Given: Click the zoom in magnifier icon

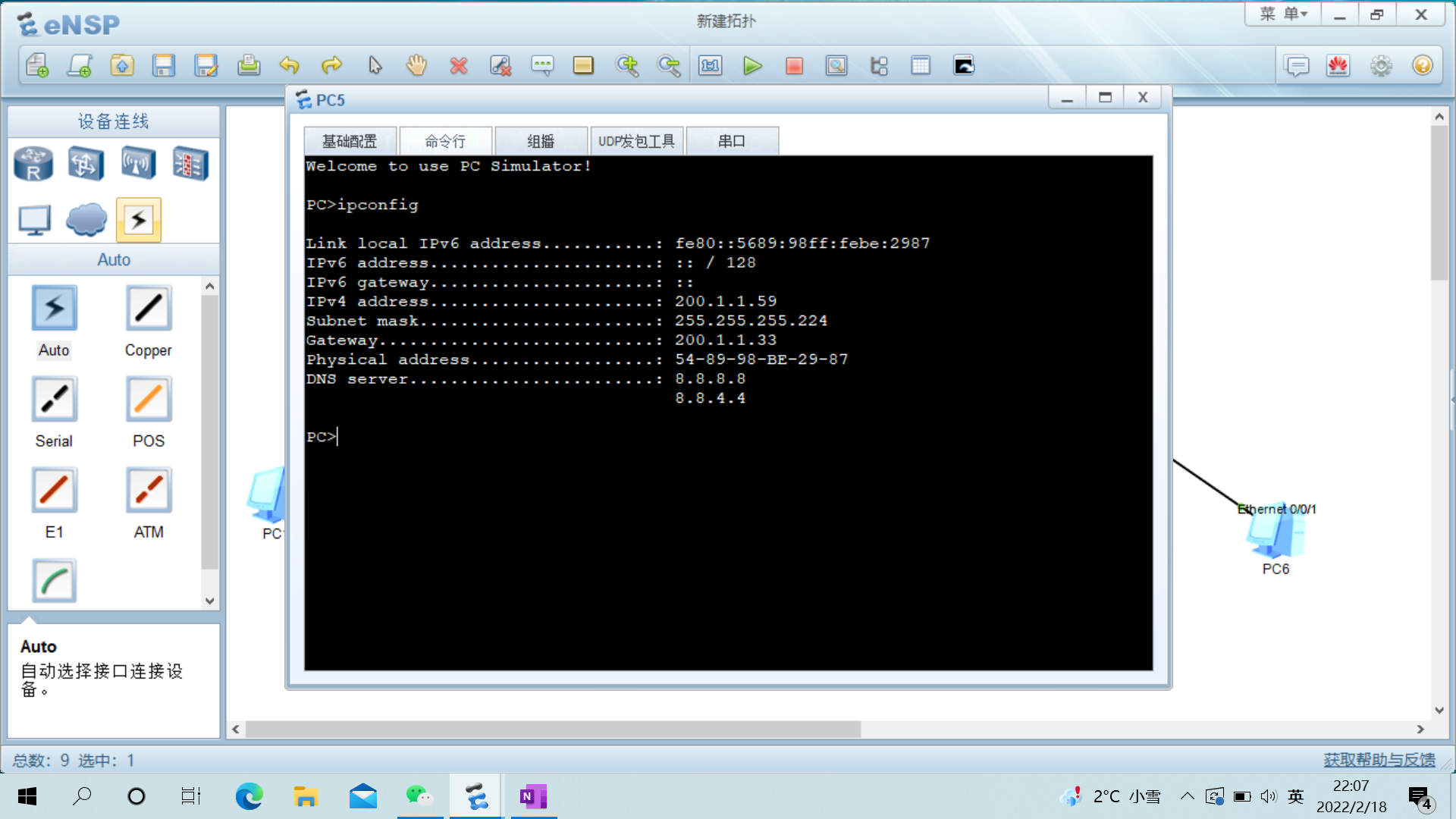Looking at the screenshot, I should (x=627, y=66).
